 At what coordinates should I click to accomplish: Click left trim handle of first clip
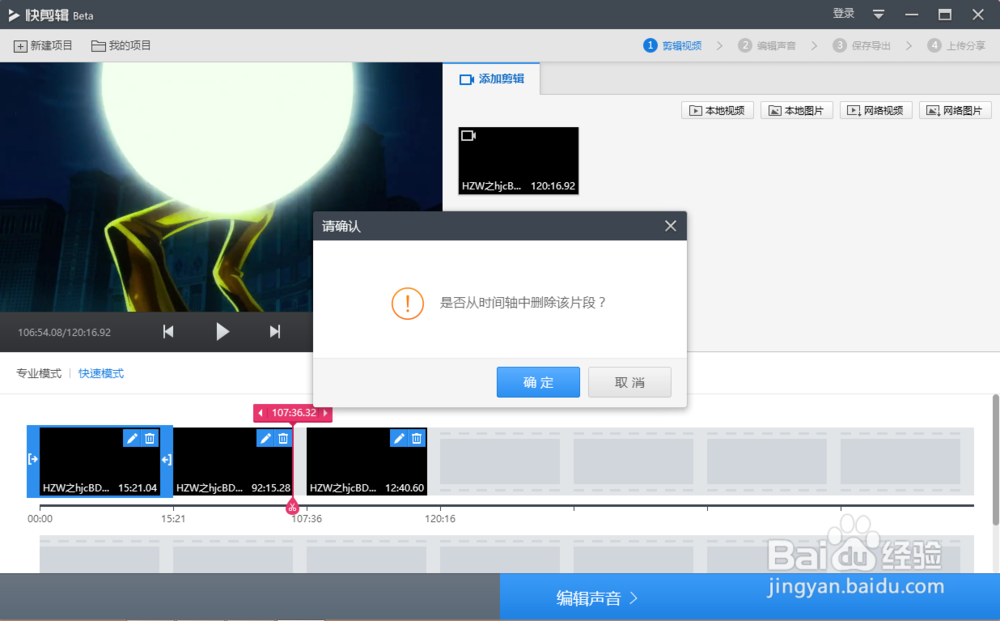tap(33, 459)
